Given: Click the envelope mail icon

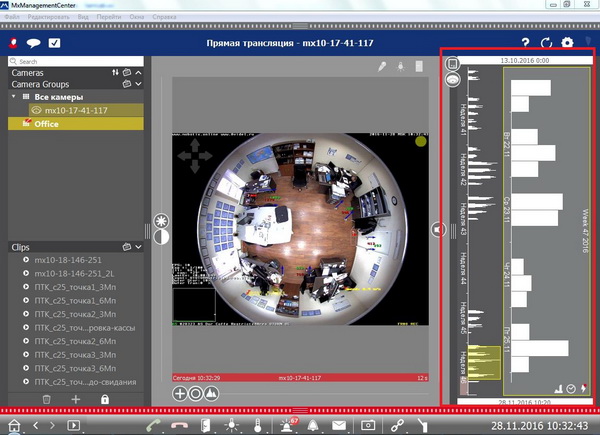Looking at the screenshot, I should tap(339, 425).
